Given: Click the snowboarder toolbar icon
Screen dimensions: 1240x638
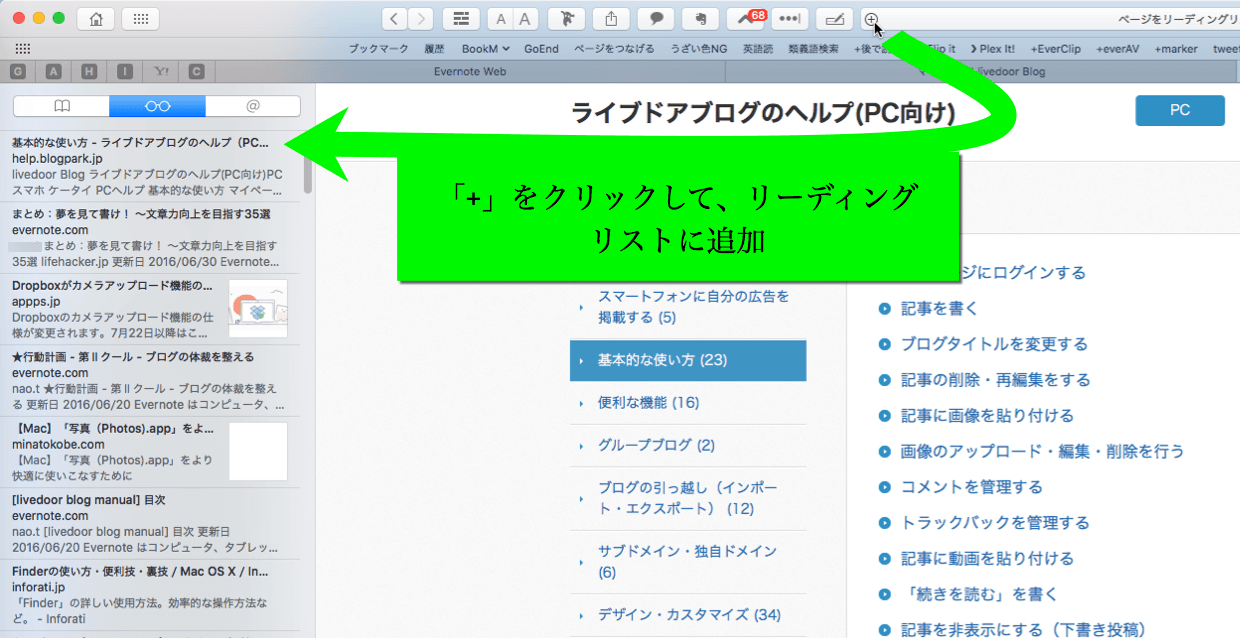Looking at the screenshot, I should pyautogui.click(x=567, y=19).
